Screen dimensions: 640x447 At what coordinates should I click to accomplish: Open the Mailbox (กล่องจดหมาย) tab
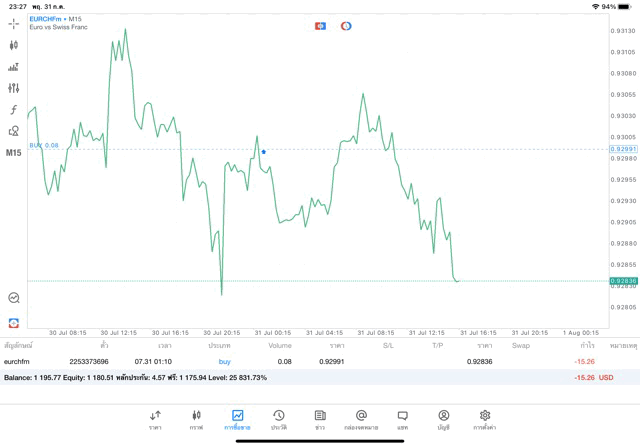[x=361, y=419]
